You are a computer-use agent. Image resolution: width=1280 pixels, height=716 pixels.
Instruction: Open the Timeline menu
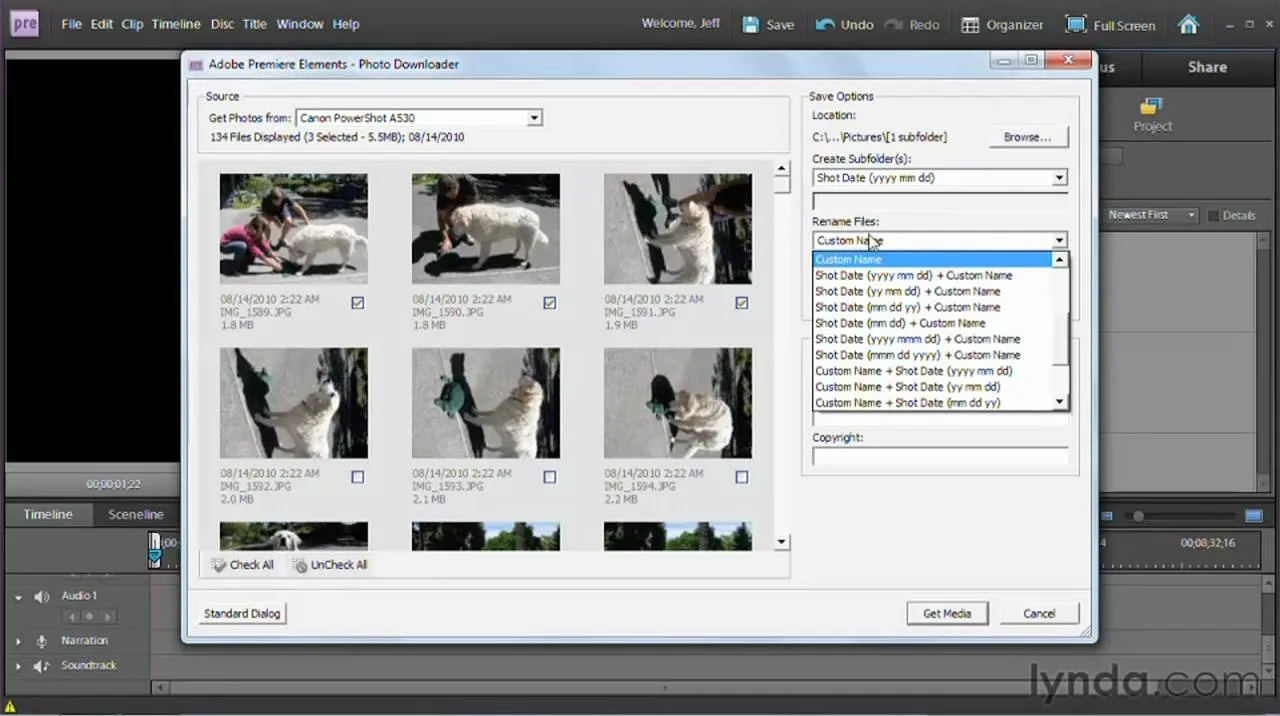click(176, 24)
